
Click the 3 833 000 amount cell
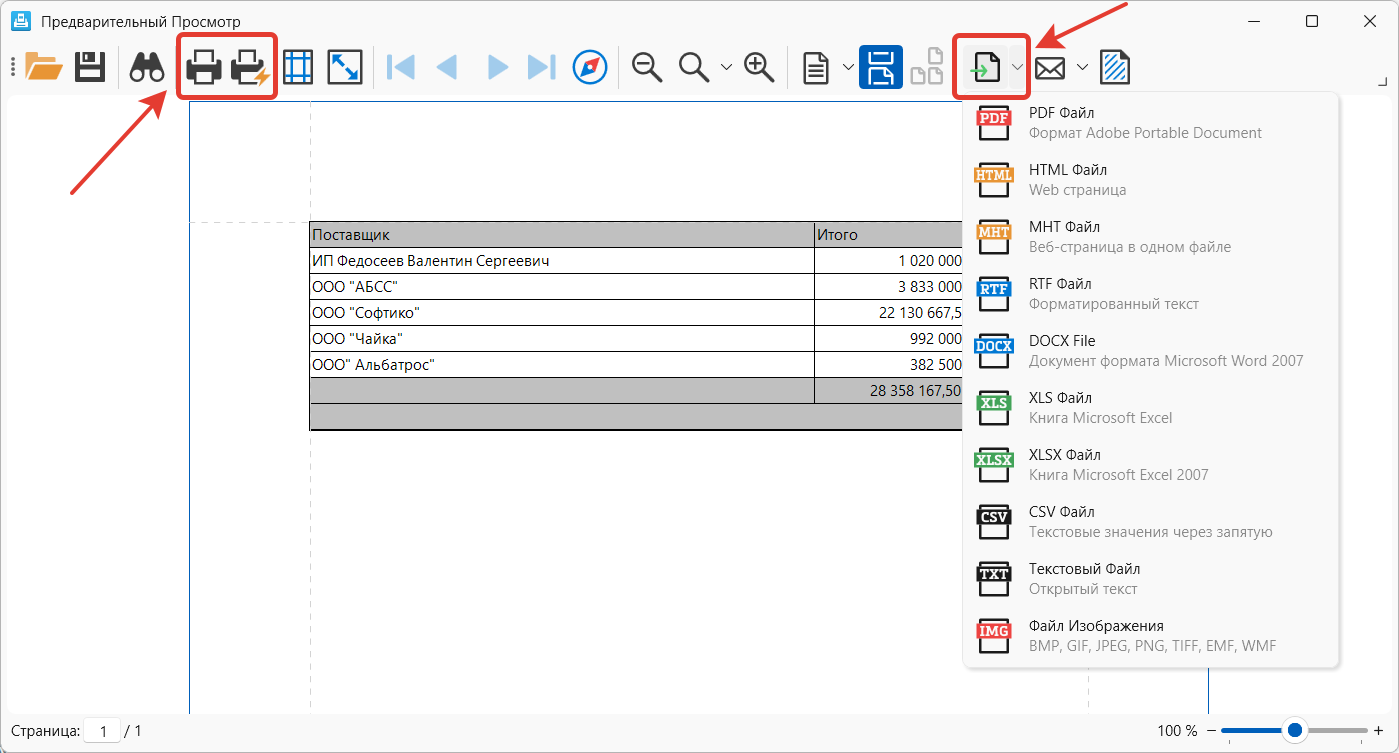pos(888,287)
